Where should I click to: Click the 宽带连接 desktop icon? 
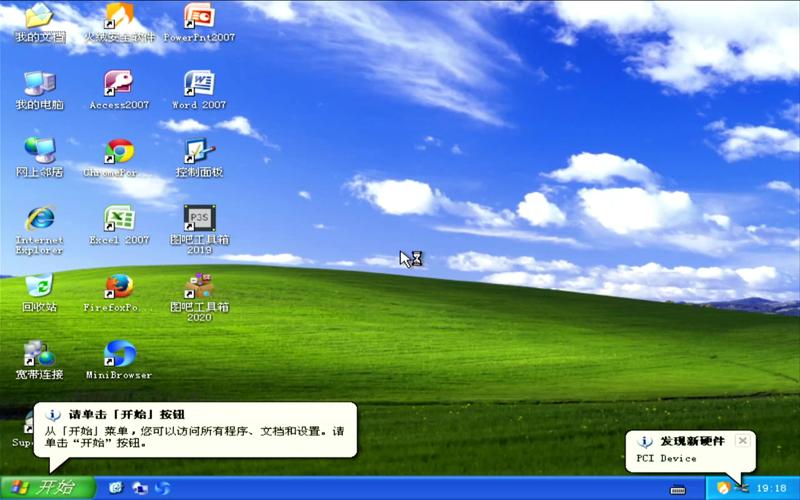39,360
